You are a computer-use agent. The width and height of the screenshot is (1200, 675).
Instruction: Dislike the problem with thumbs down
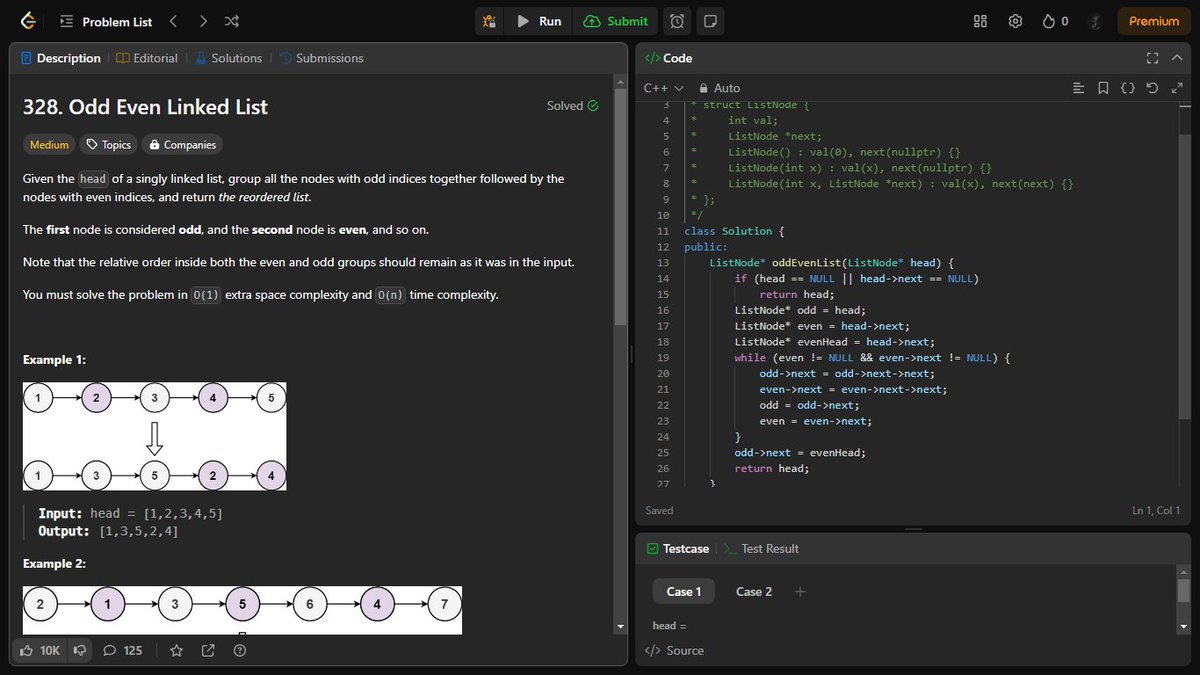[x=80, y=650]
